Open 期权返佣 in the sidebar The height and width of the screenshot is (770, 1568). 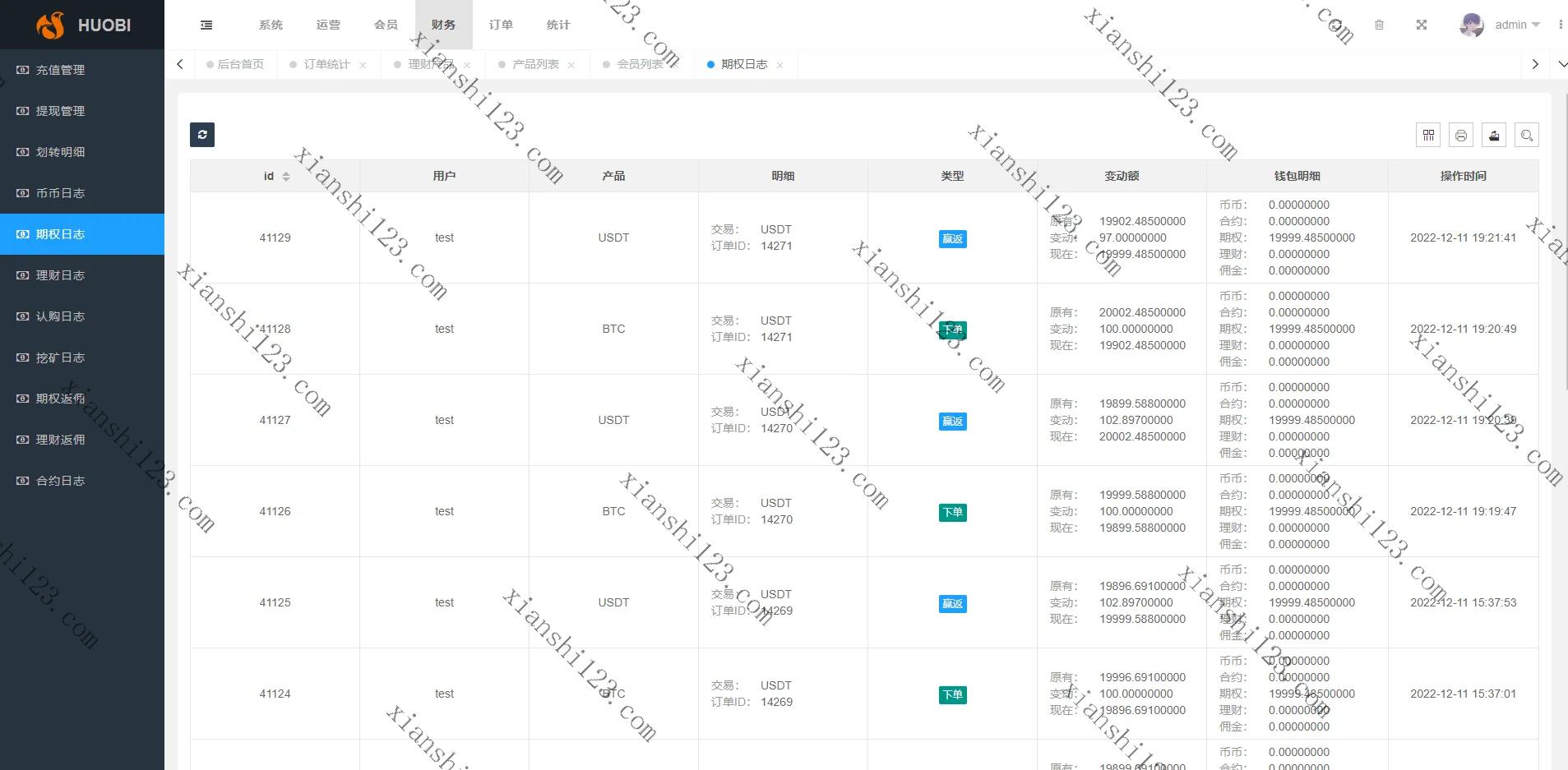82,399
